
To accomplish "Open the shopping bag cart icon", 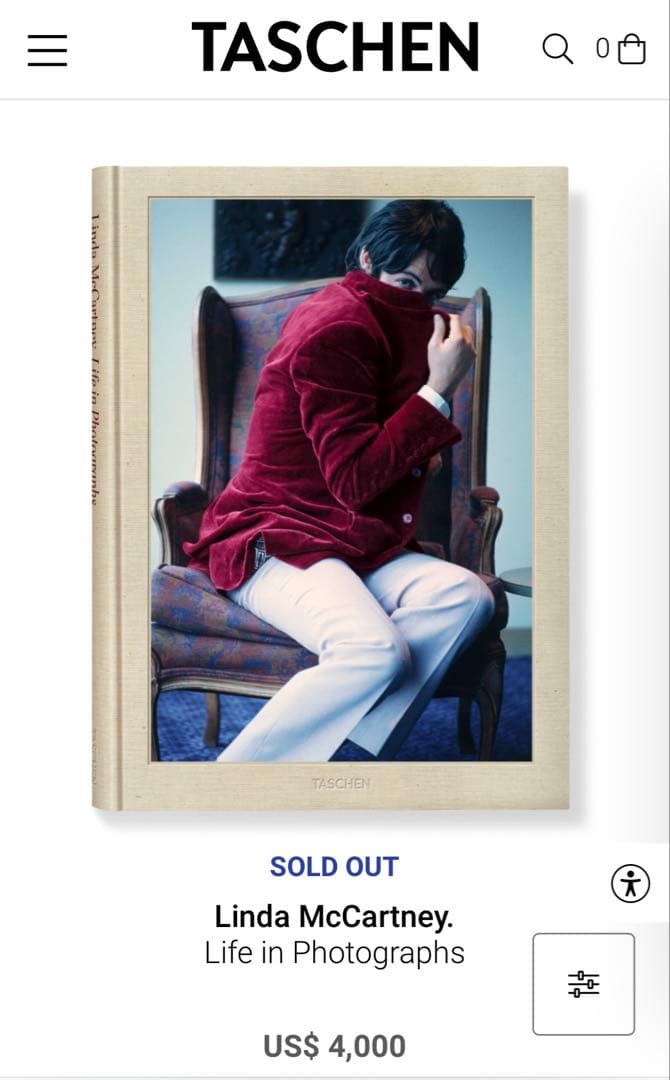I will tap(631, 49).
